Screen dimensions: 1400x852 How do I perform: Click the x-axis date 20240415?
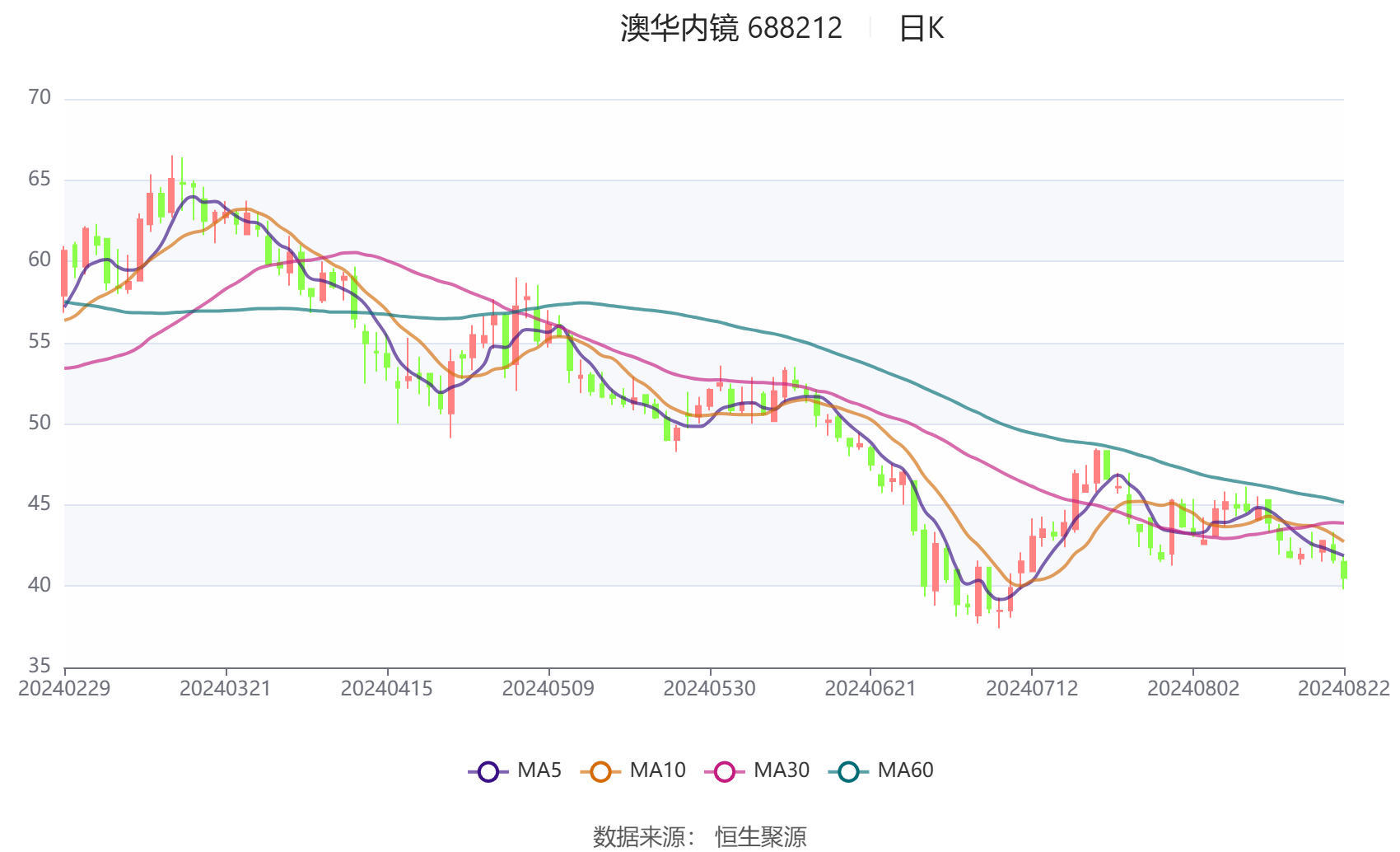tap(387, 689)
